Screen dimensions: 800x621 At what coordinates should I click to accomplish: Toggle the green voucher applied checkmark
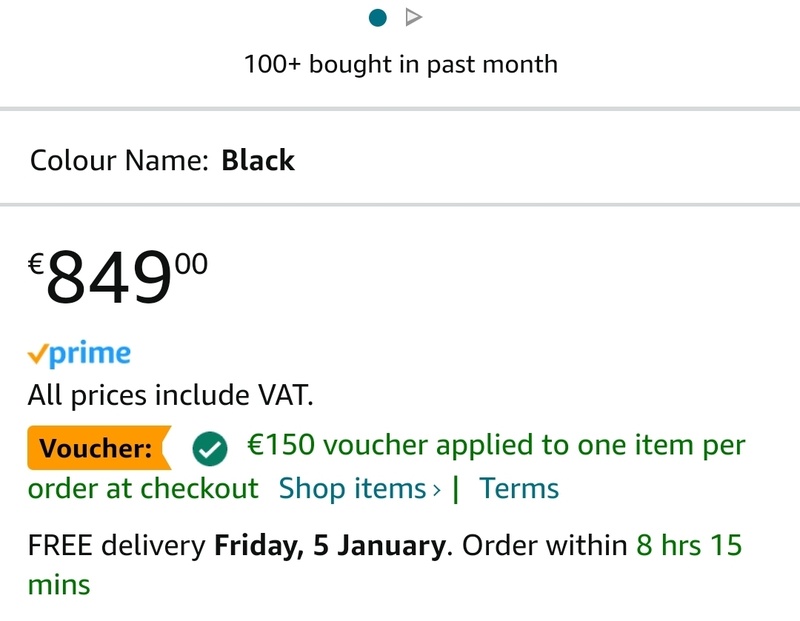click(209, 450)
